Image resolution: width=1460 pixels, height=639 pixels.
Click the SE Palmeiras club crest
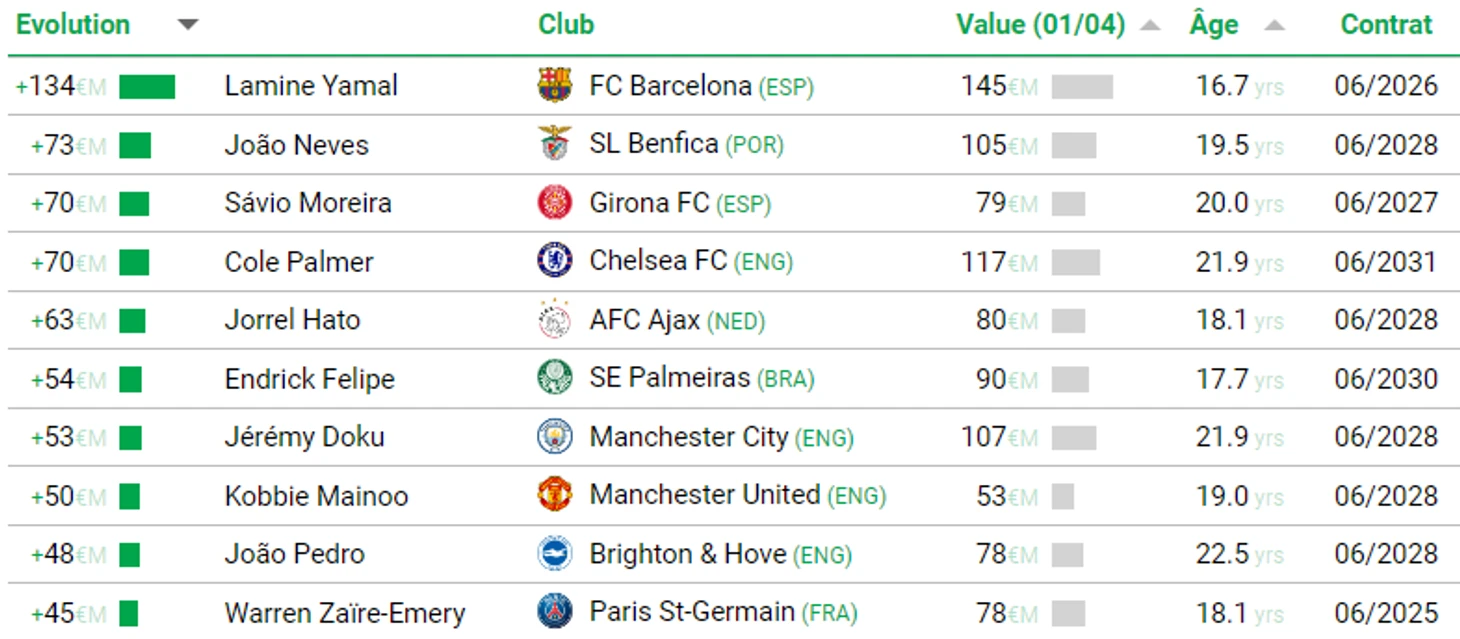[554, 378]
